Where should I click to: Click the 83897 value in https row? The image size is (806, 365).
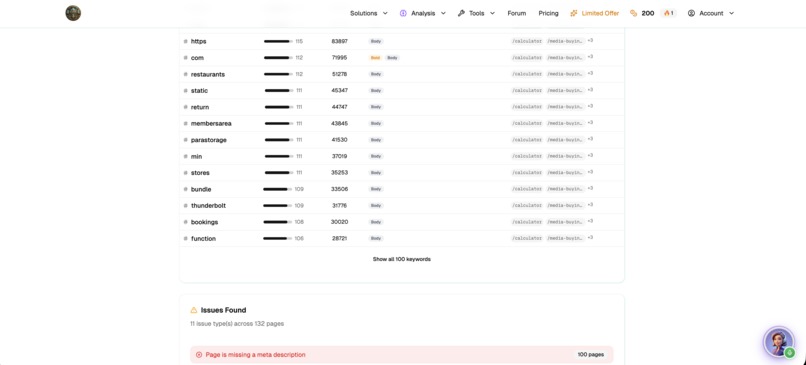pyautogui.click(x=339, y=41)
